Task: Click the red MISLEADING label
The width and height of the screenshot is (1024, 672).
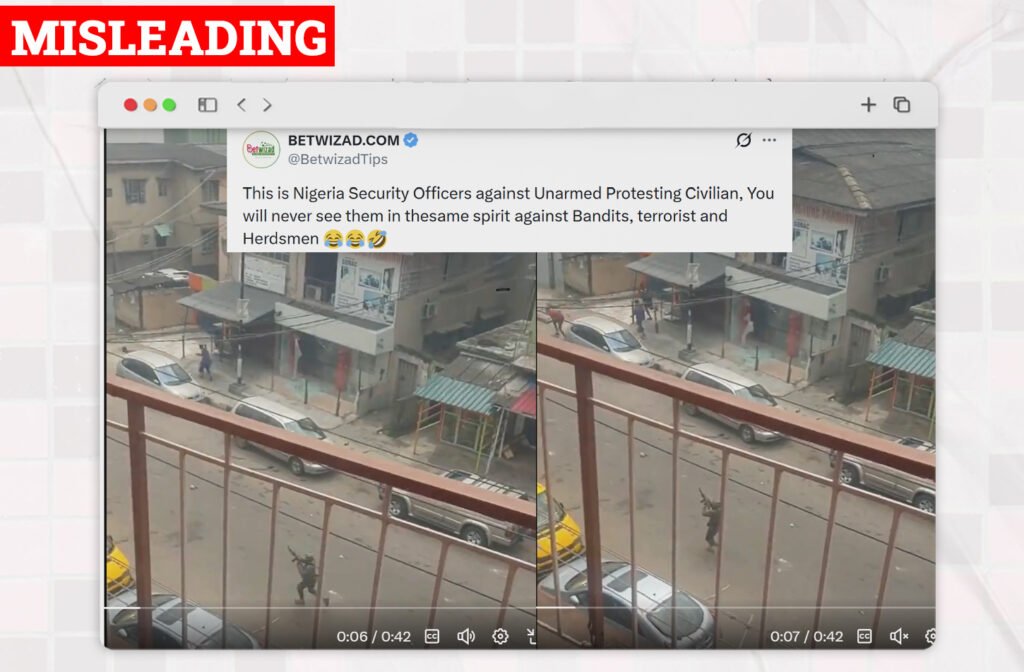Action: 167,36
